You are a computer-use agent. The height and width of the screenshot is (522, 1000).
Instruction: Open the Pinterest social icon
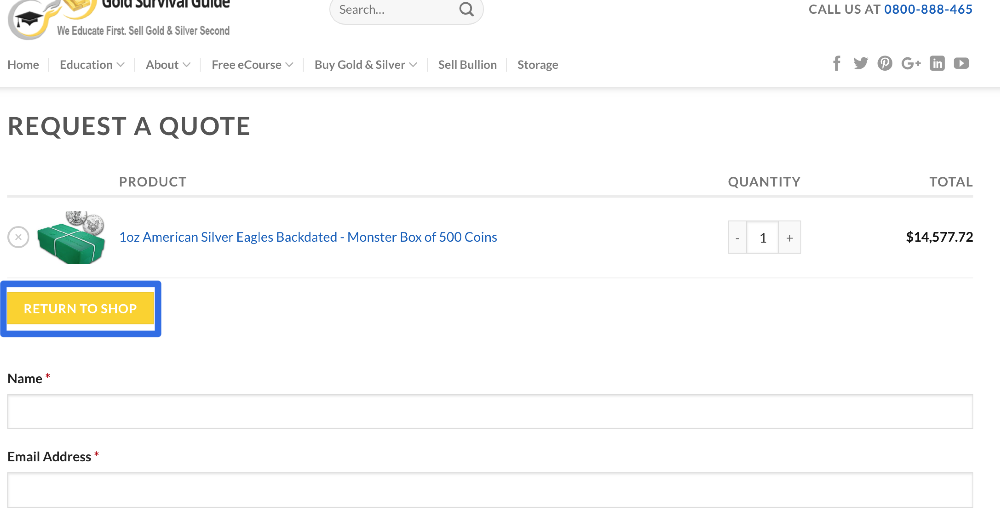885,63
